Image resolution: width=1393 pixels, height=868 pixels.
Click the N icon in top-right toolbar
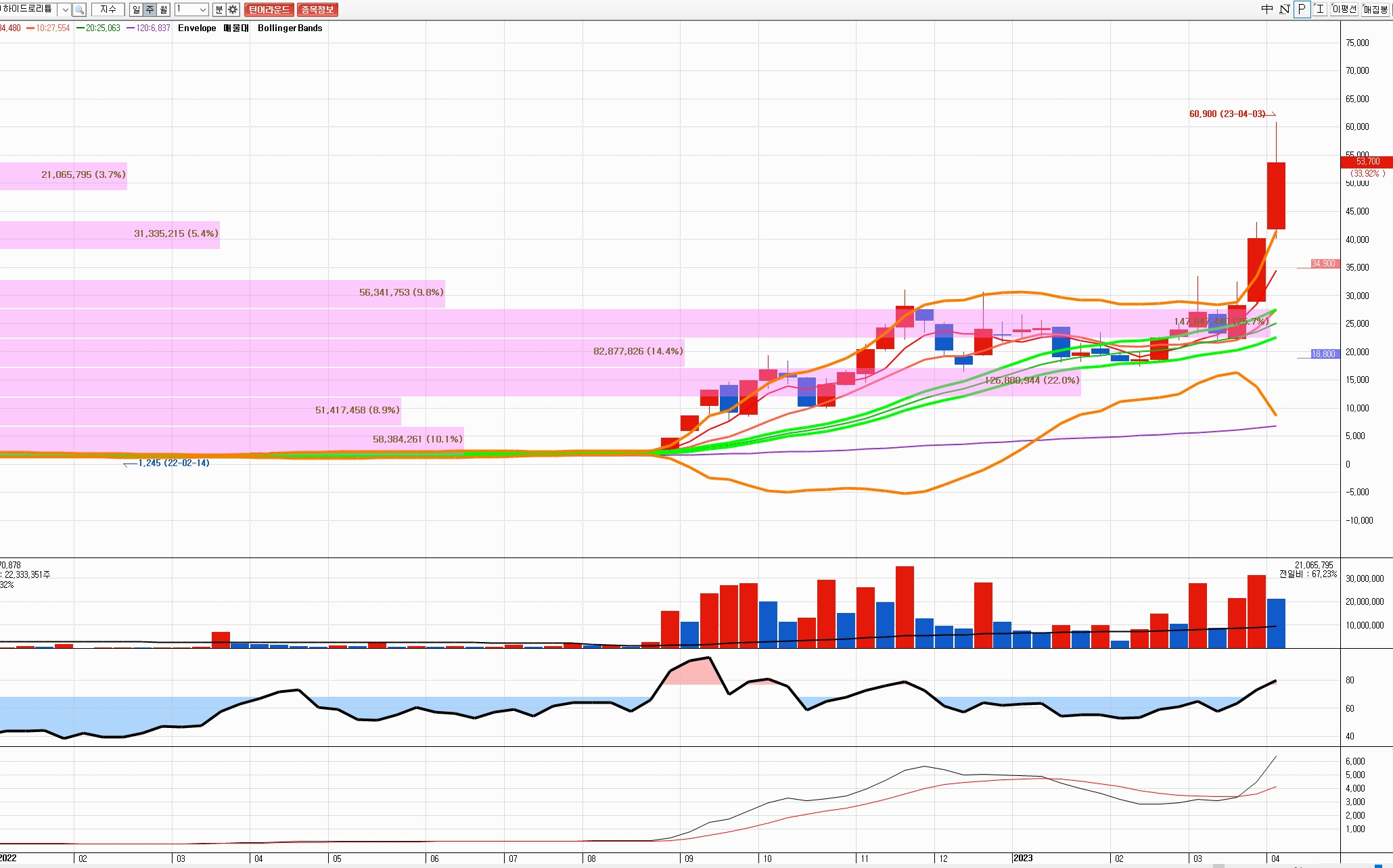point(1284,9)
